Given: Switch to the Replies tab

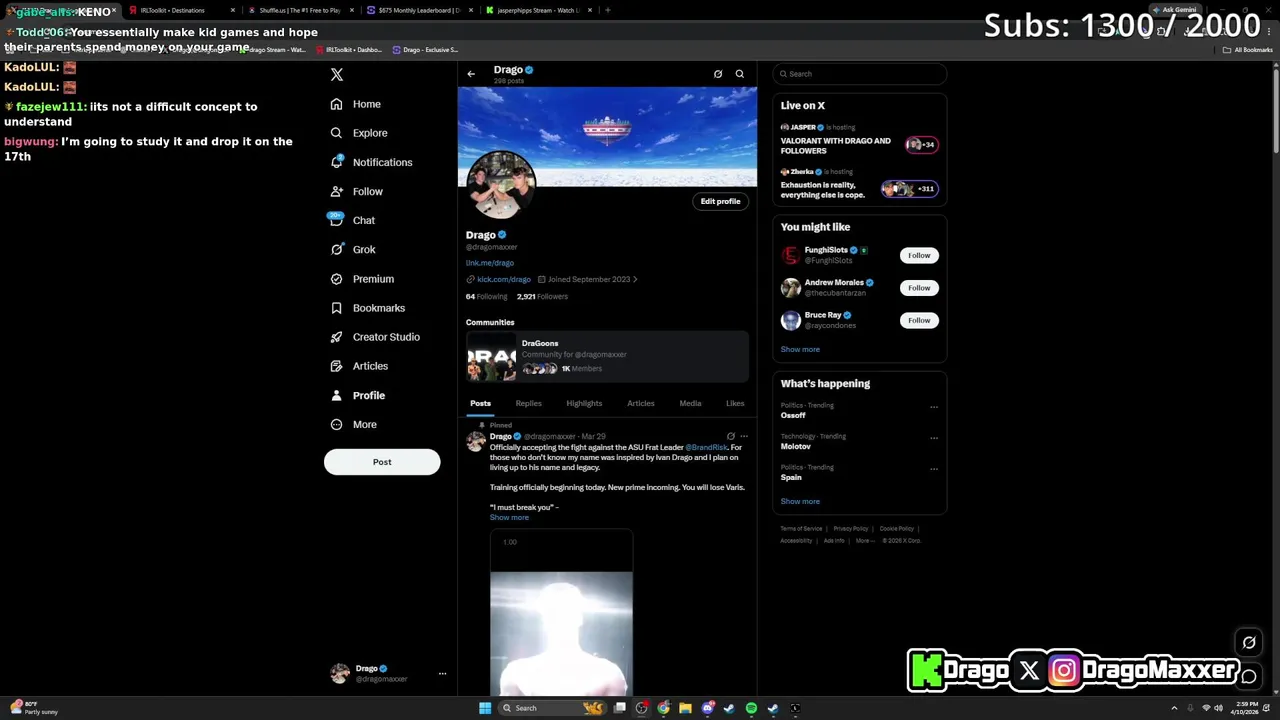Looking at the screenshot, I should 528,403.
